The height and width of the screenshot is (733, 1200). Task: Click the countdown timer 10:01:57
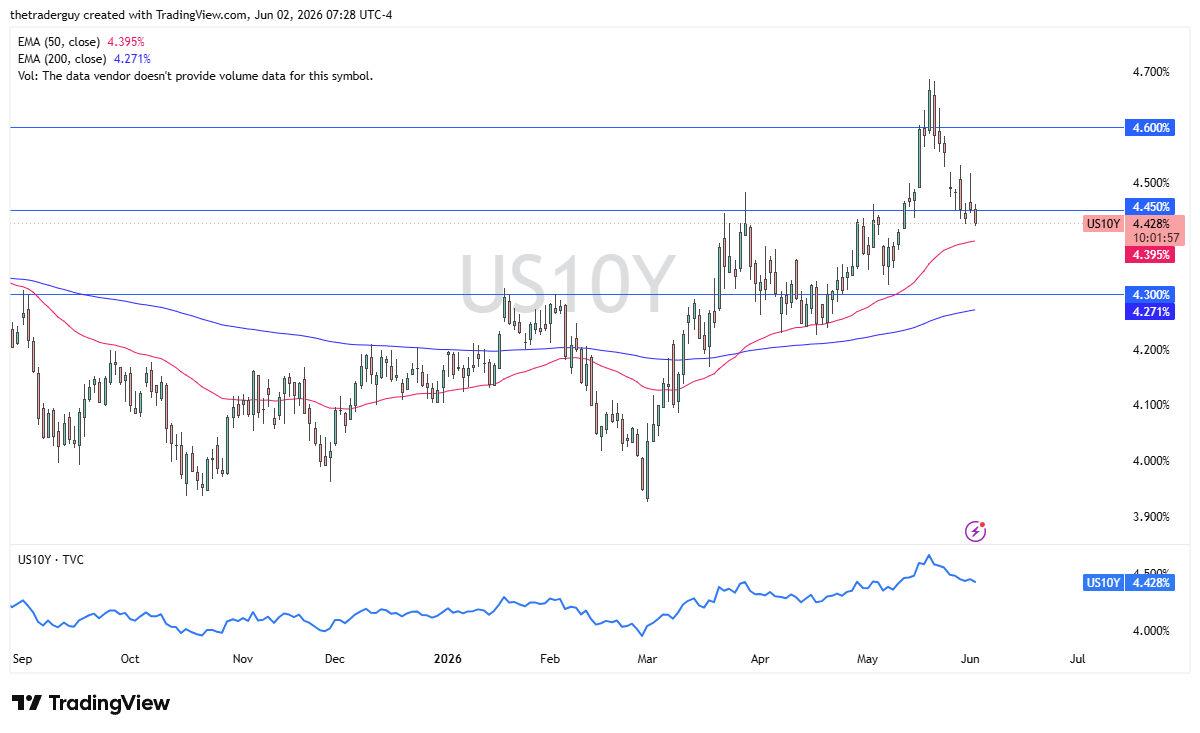point(1156,238)
